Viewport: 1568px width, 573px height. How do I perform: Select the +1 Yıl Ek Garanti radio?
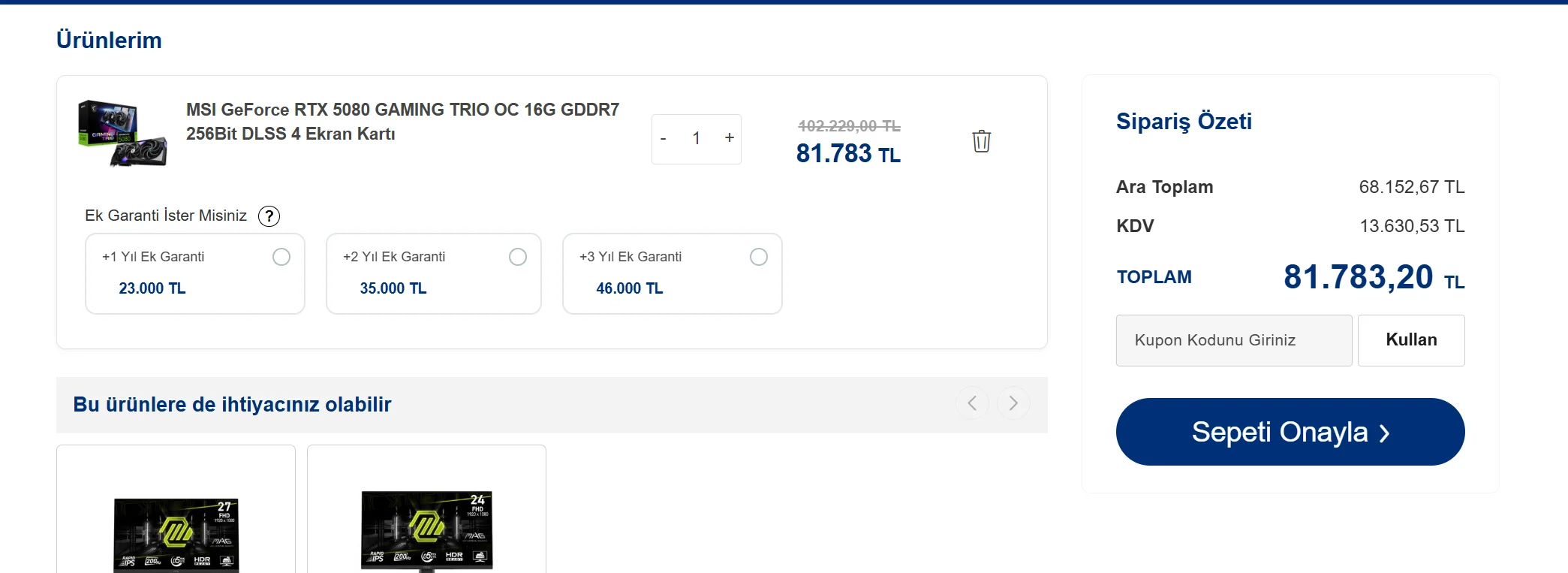click(281, 257)
